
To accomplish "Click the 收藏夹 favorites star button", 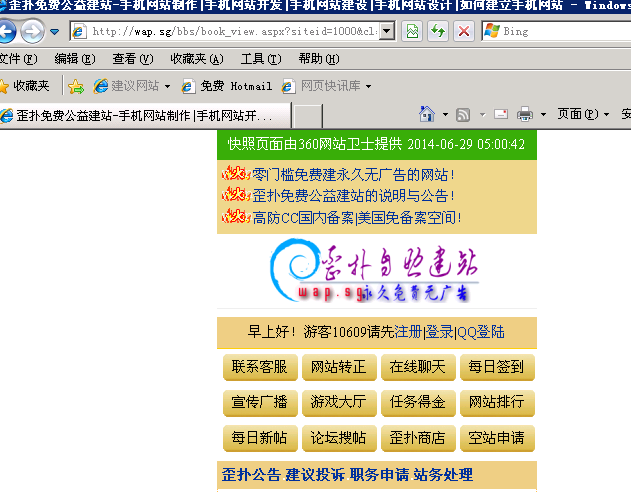I will tap(25, 86).
